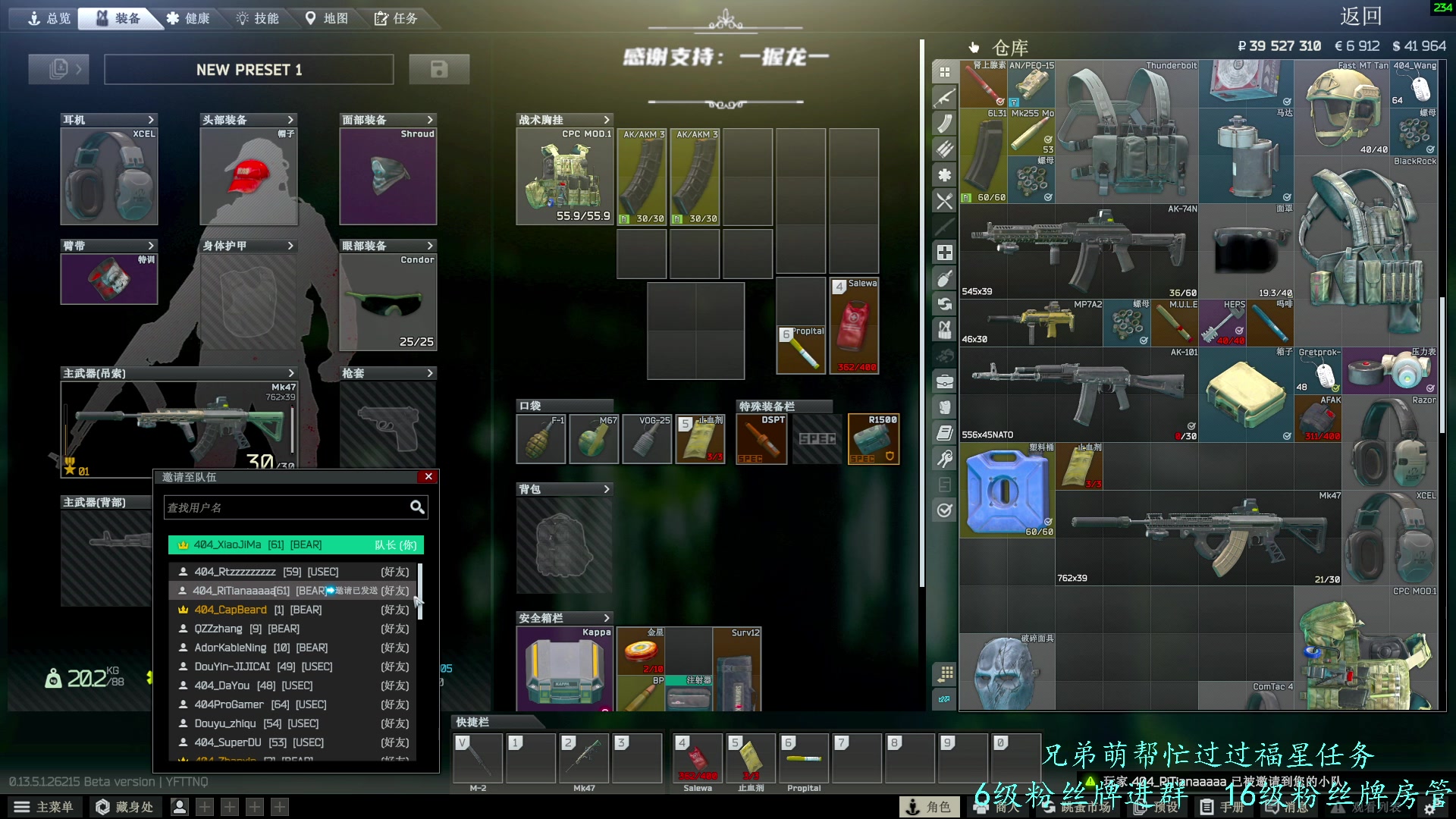Filter stash by keys icon
The image size is (1456, 819).
click(944, 459)
